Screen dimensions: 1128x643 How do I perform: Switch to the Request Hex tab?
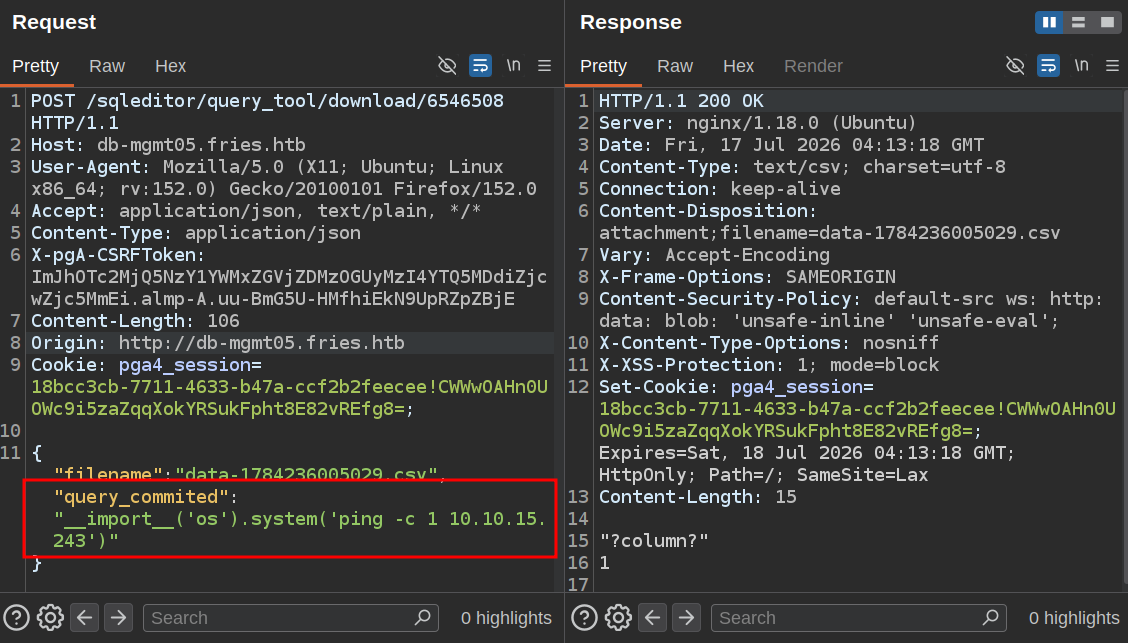170,66
